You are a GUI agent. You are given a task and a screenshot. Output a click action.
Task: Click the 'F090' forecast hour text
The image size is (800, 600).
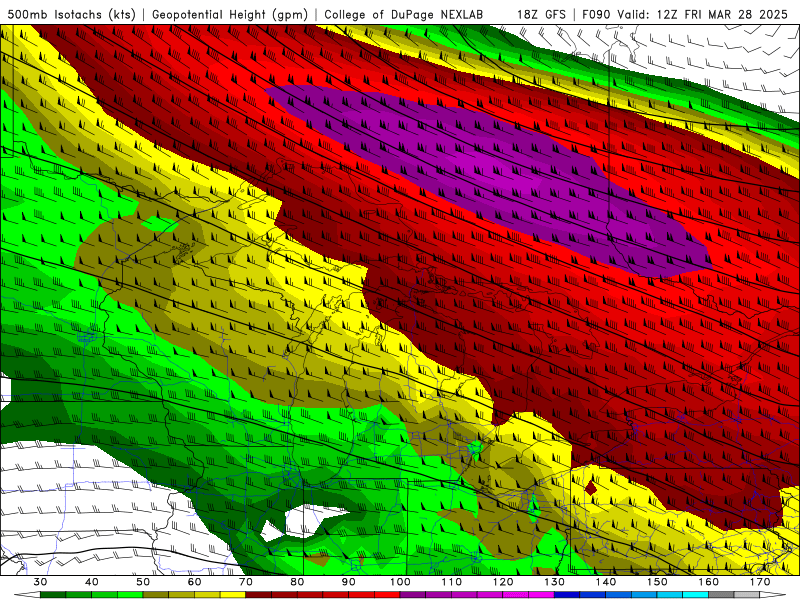(596, 15)
